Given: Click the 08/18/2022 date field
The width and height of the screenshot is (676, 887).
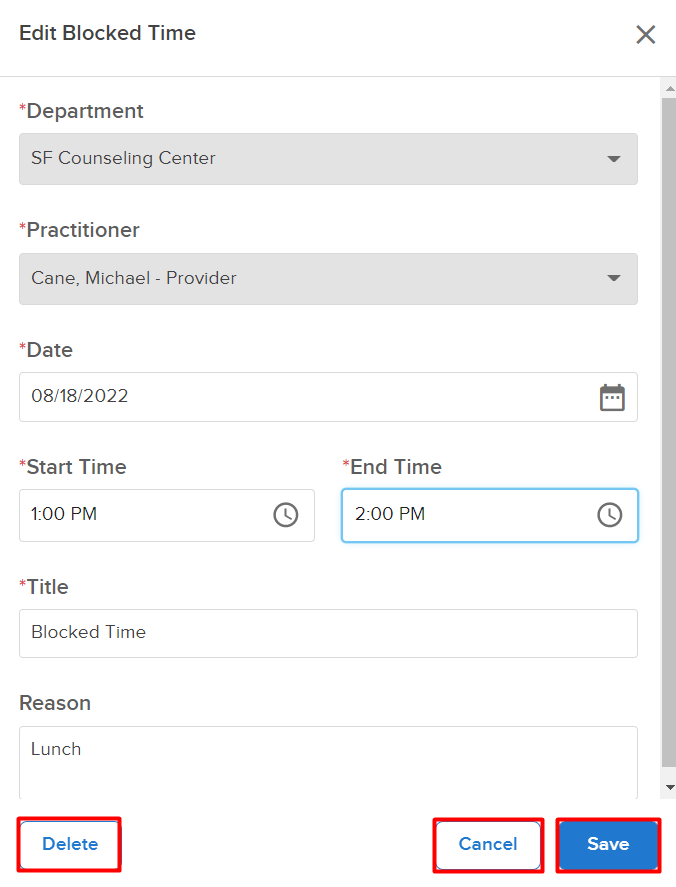Looking at the screenshot, I should 328,397.
